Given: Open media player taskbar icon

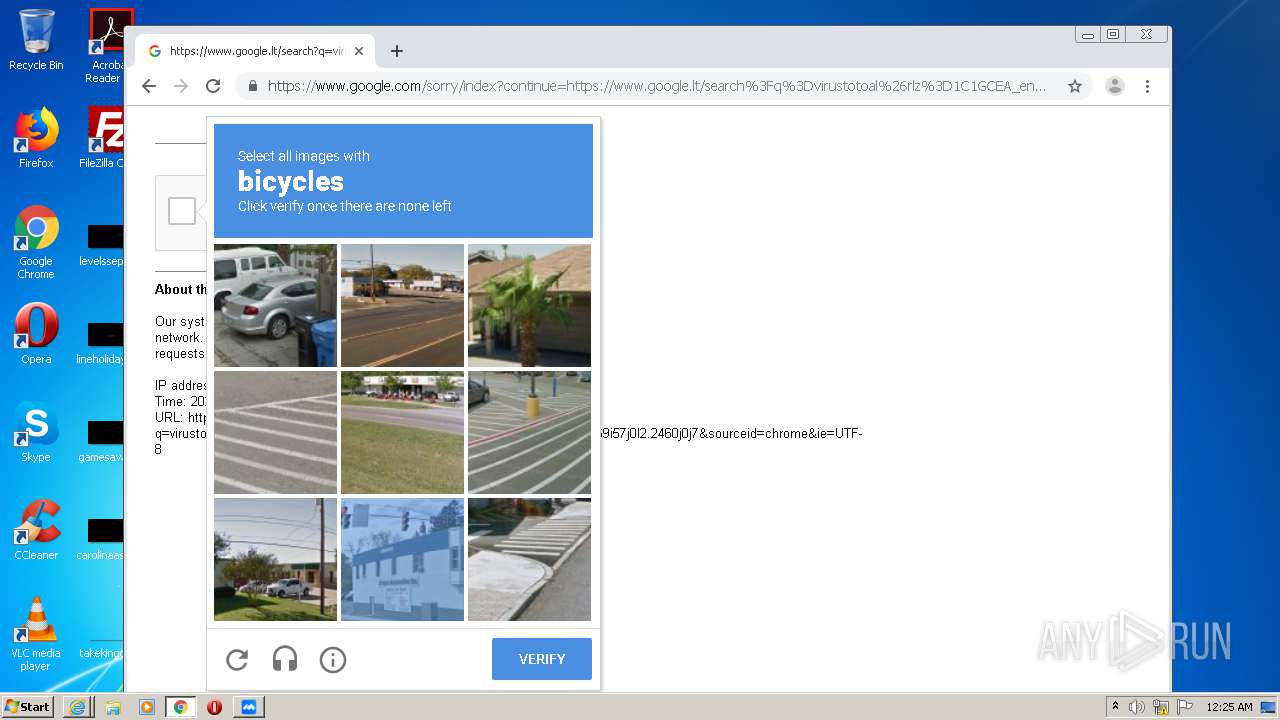Looking at the screenshot, I should 146,706.
